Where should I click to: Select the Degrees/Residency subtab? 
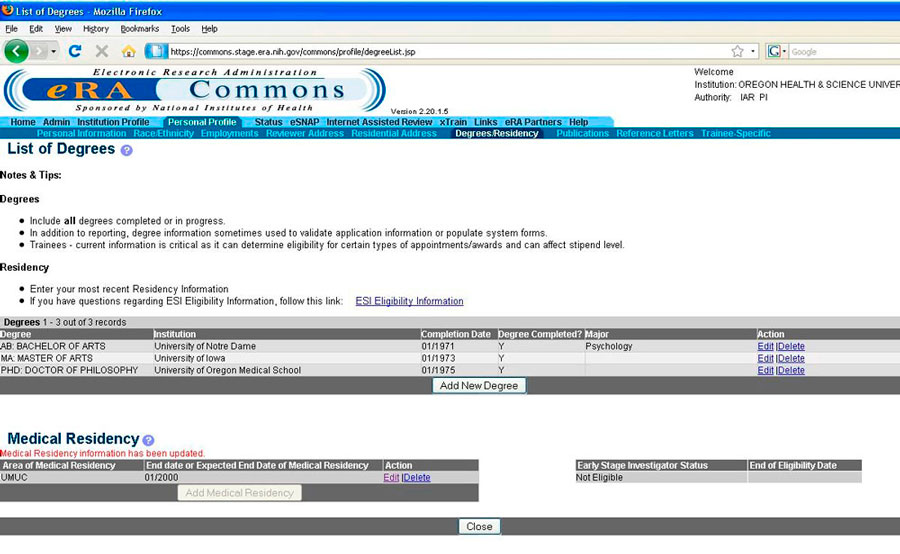pyautogui.click(x=497, y=133)
